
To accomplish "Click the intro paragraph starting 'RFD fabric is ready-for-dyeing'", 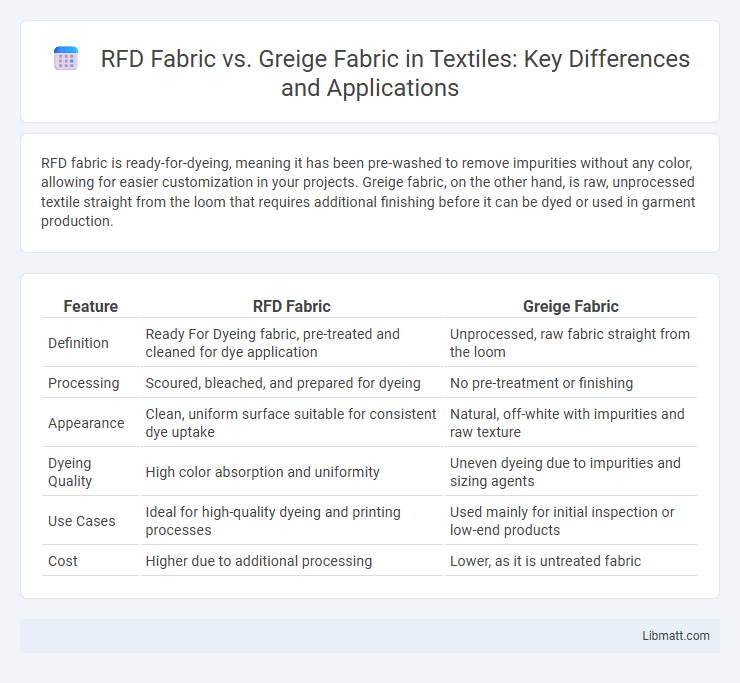I will point(368,192).
